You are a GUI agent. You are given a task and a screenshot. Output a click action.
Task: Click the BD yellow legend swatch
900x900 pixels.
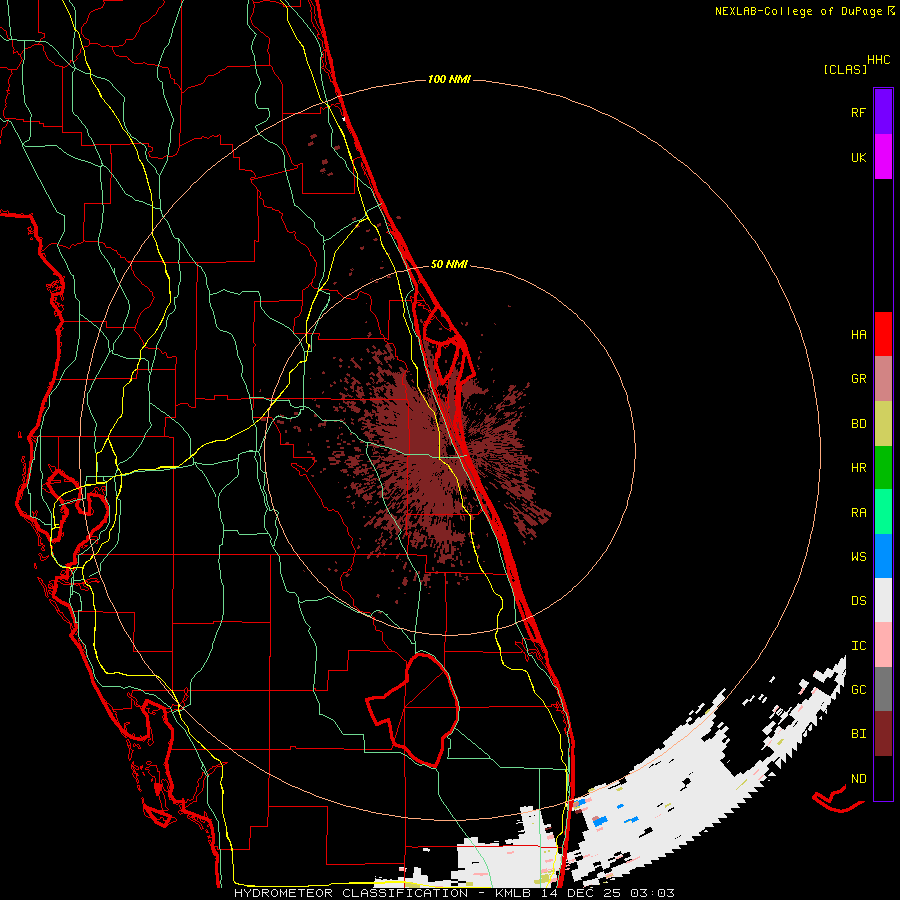point(883,424)
